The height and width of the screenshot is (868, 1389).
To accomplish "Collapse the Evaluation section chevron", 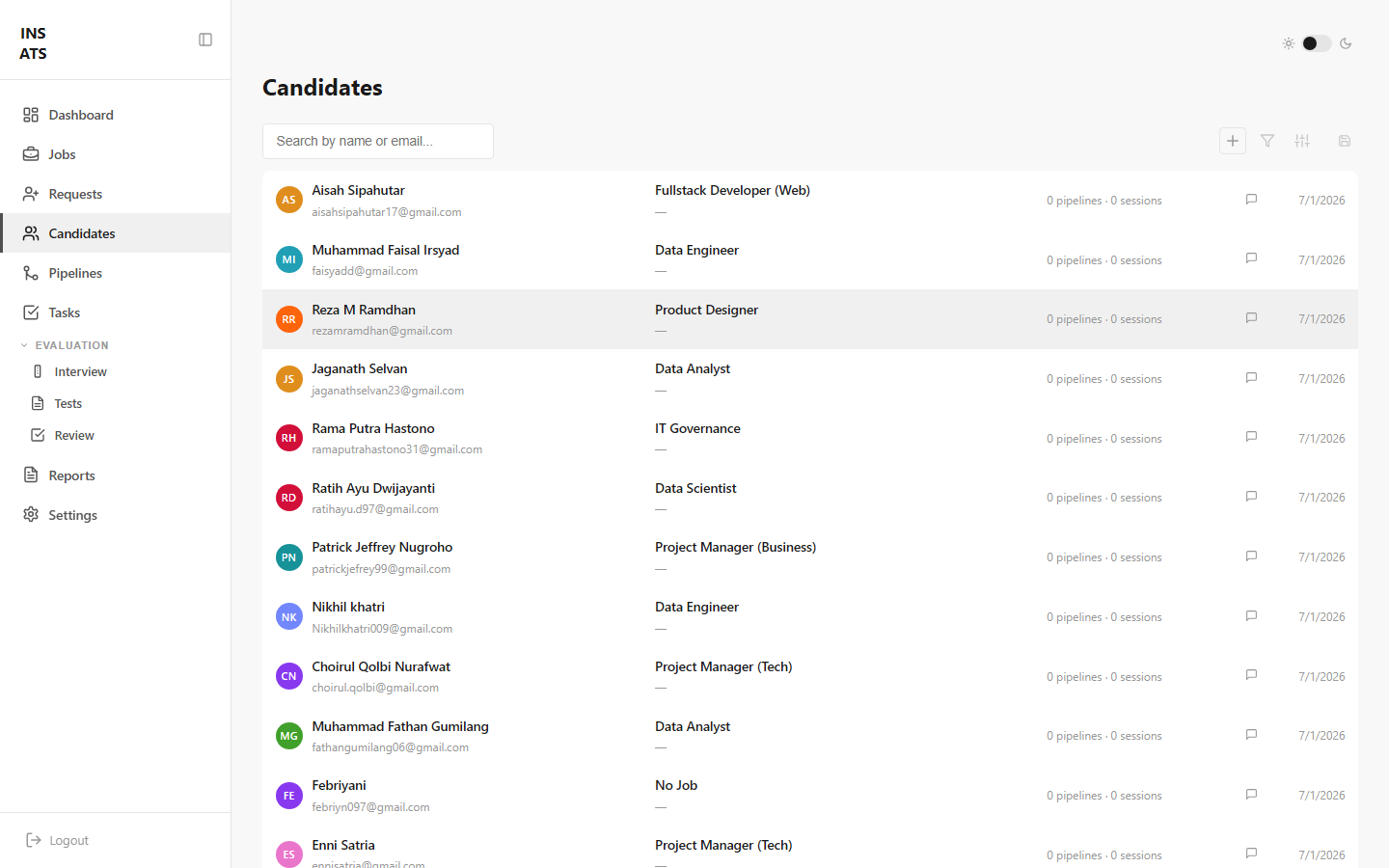I will tap(25, 345).
